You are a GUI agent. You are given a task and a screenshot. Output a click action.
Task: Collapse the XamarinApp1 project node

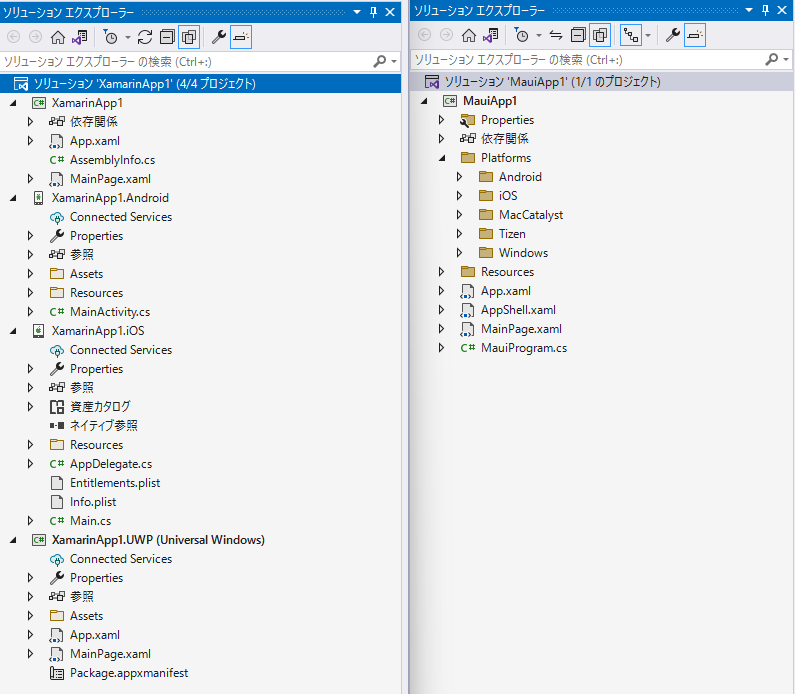(13, 103)
